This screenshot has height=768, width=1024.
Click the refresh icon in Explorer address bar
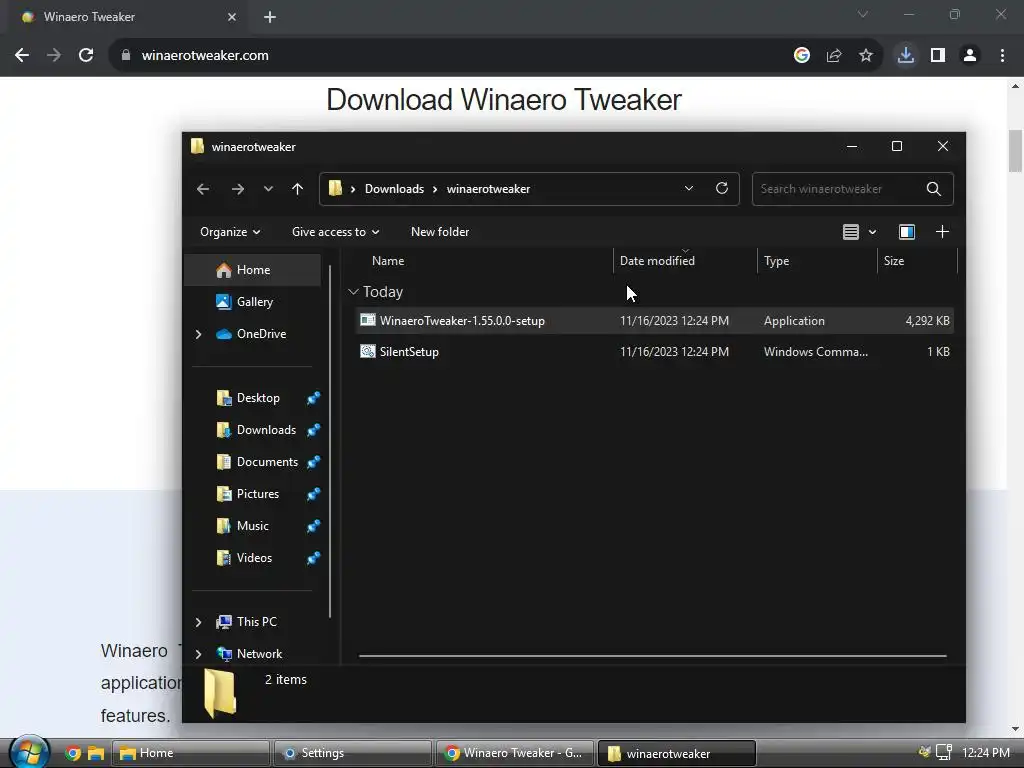(722, 189)
